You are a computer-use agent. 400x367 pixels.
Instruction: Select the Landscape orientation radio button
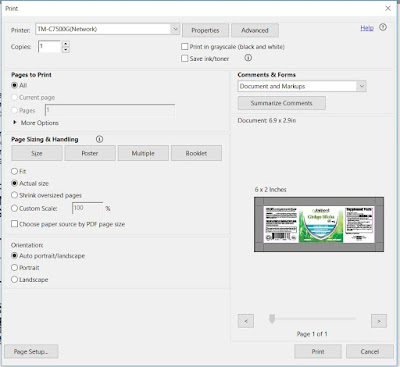pyautogui.click(x=14, y=279)
